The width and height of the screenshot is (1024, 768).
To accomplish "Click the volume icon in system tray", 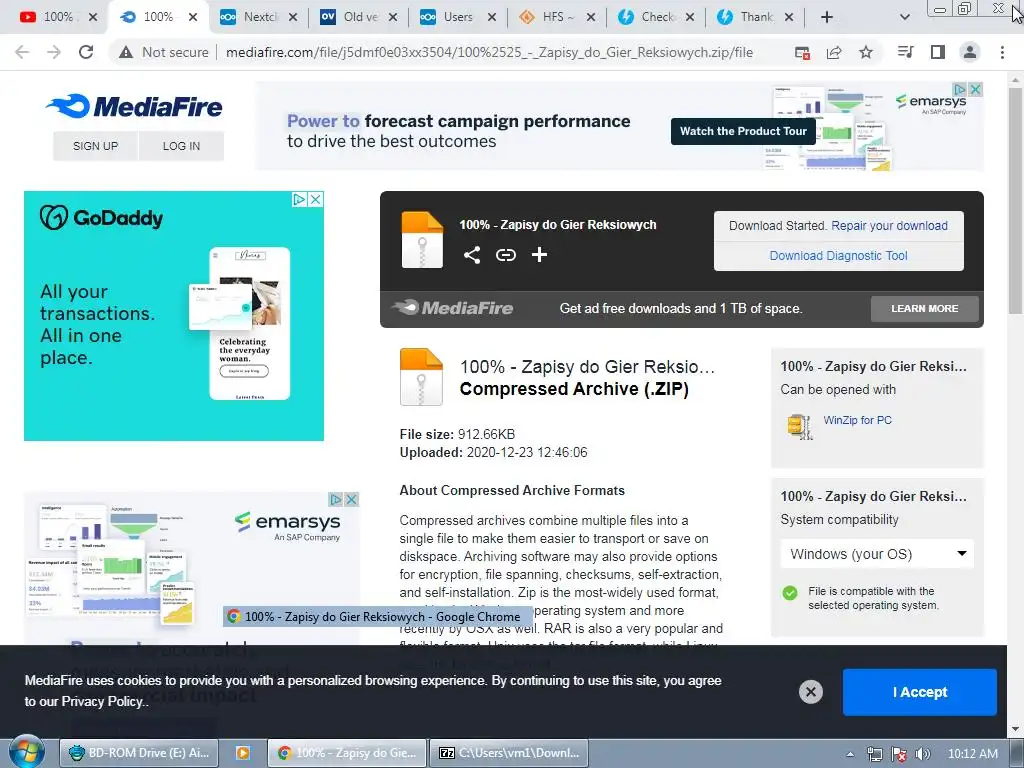I will (x=922, y=754).
